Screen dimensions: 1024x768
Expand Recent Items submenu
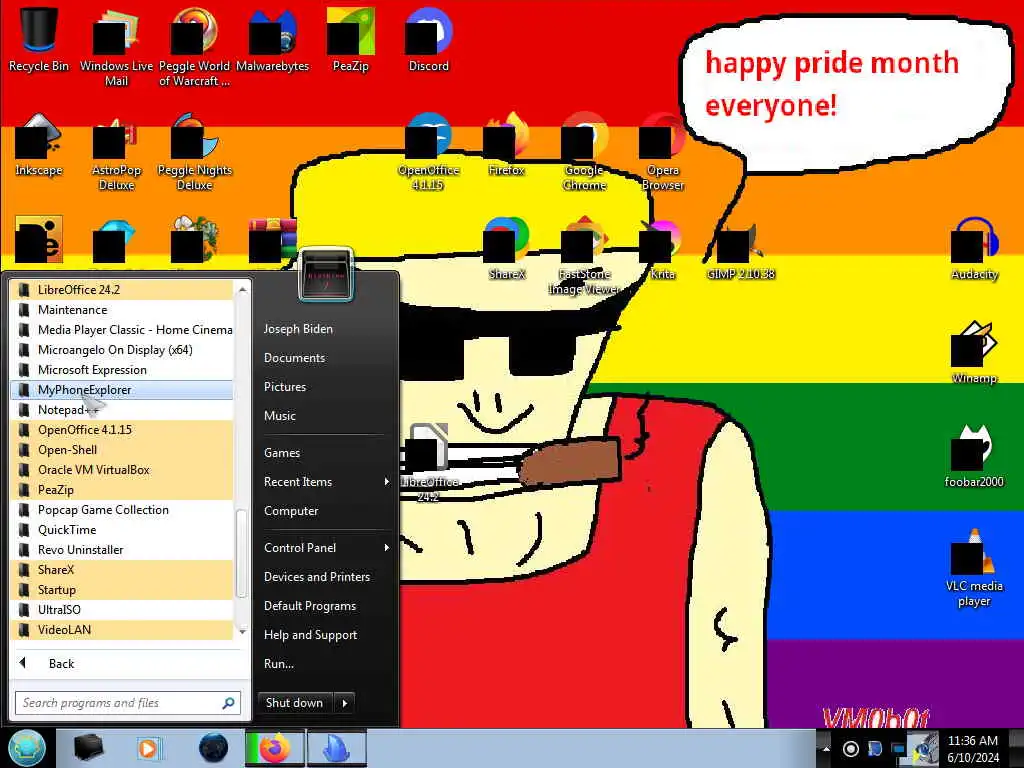(x=326, y=482)
